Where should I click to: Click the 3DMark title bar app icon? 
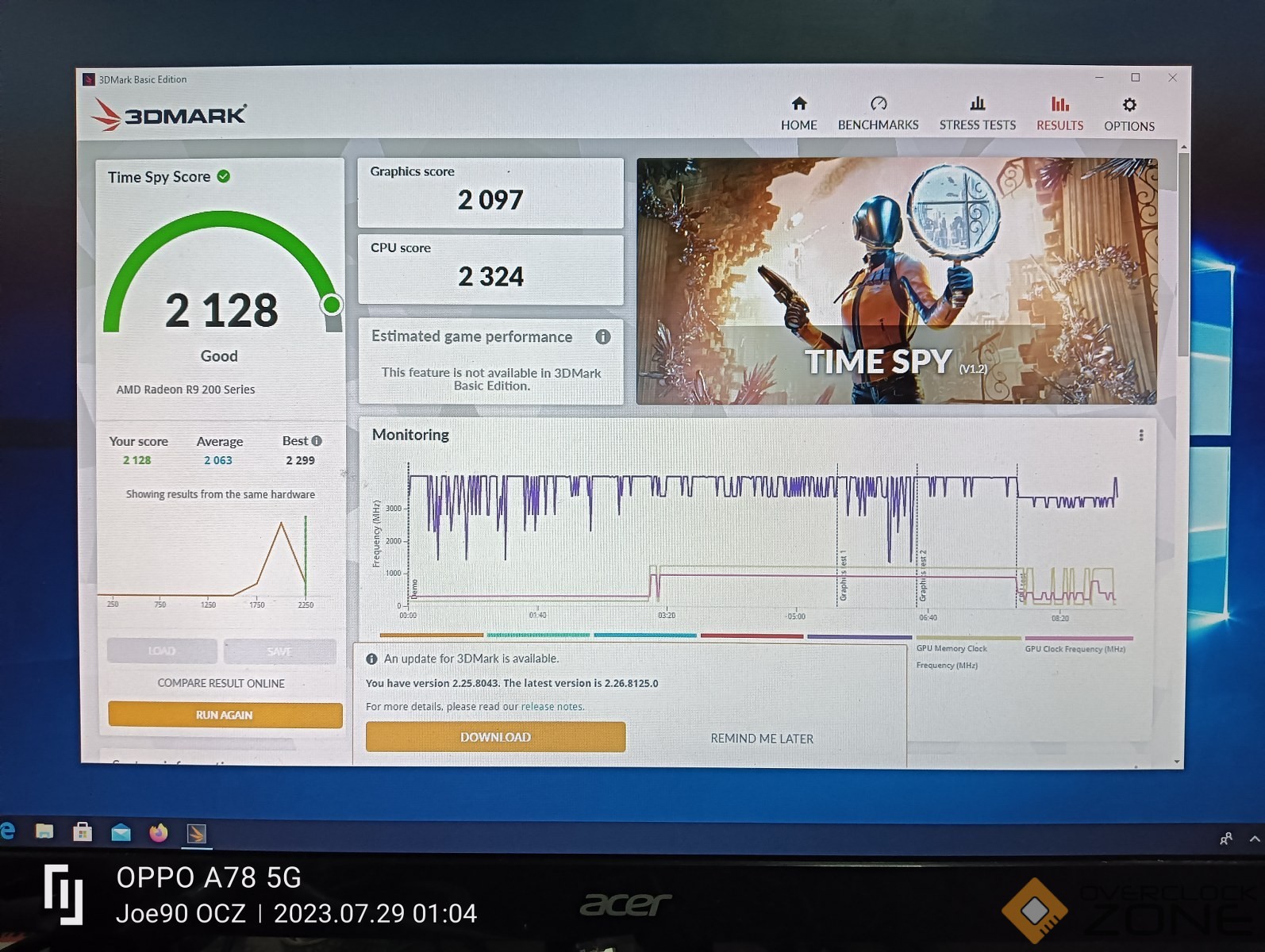pos(89,79)
